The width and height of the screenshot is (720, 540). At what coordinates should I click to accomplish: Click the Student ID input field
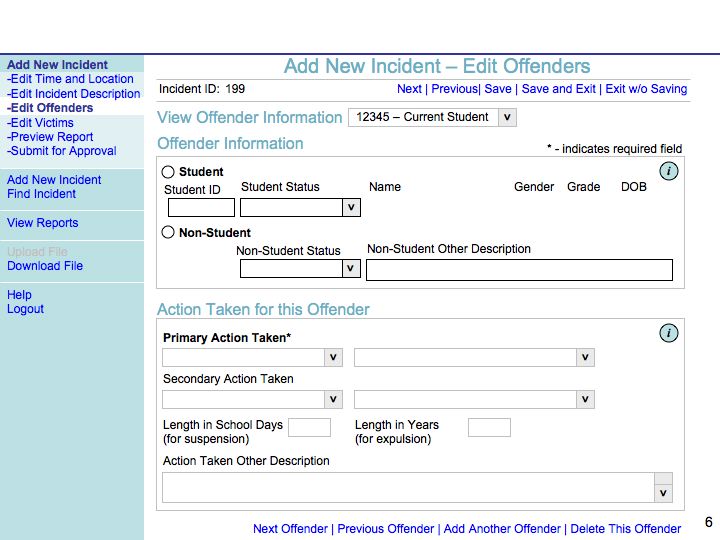coord(201,208)
